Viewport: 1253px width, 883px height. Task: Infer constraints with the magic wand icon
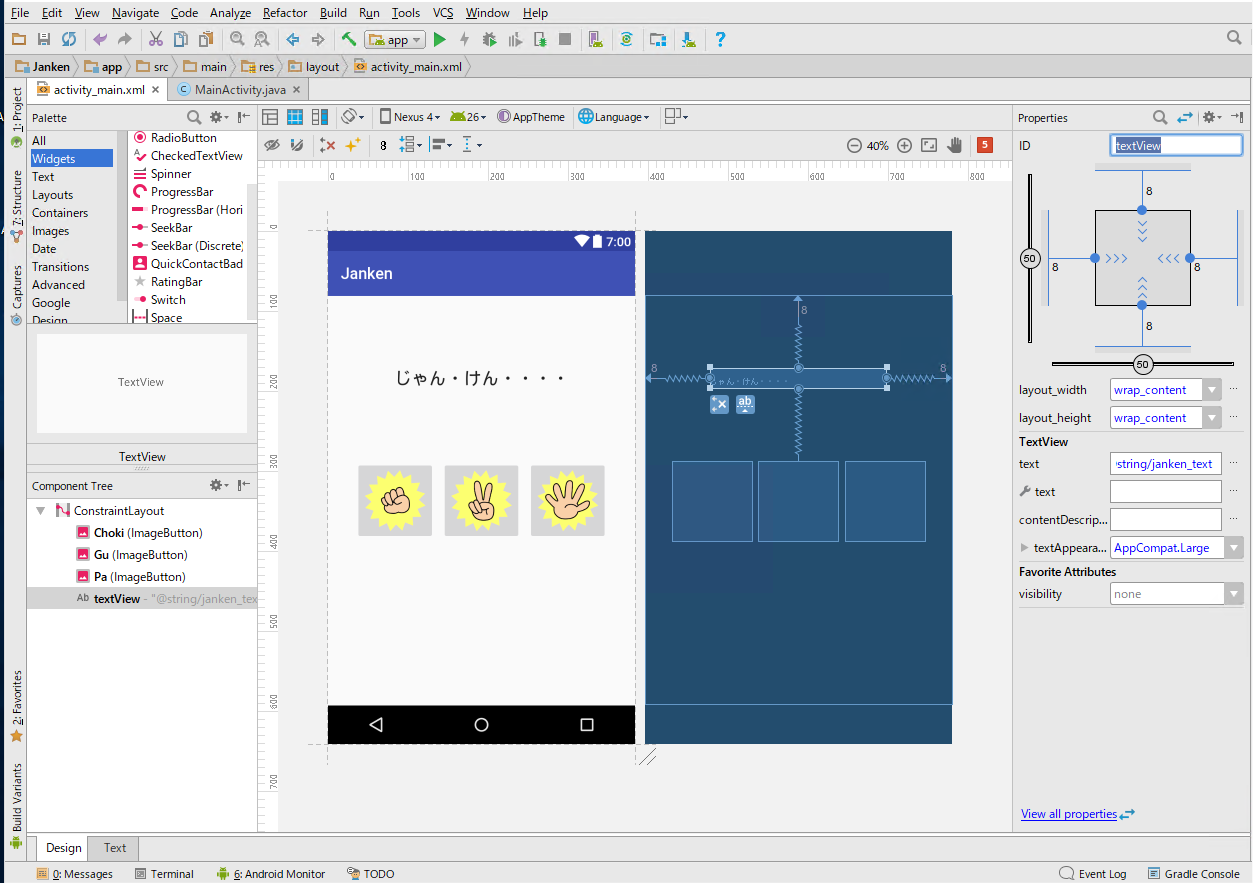tap(354, 144)
